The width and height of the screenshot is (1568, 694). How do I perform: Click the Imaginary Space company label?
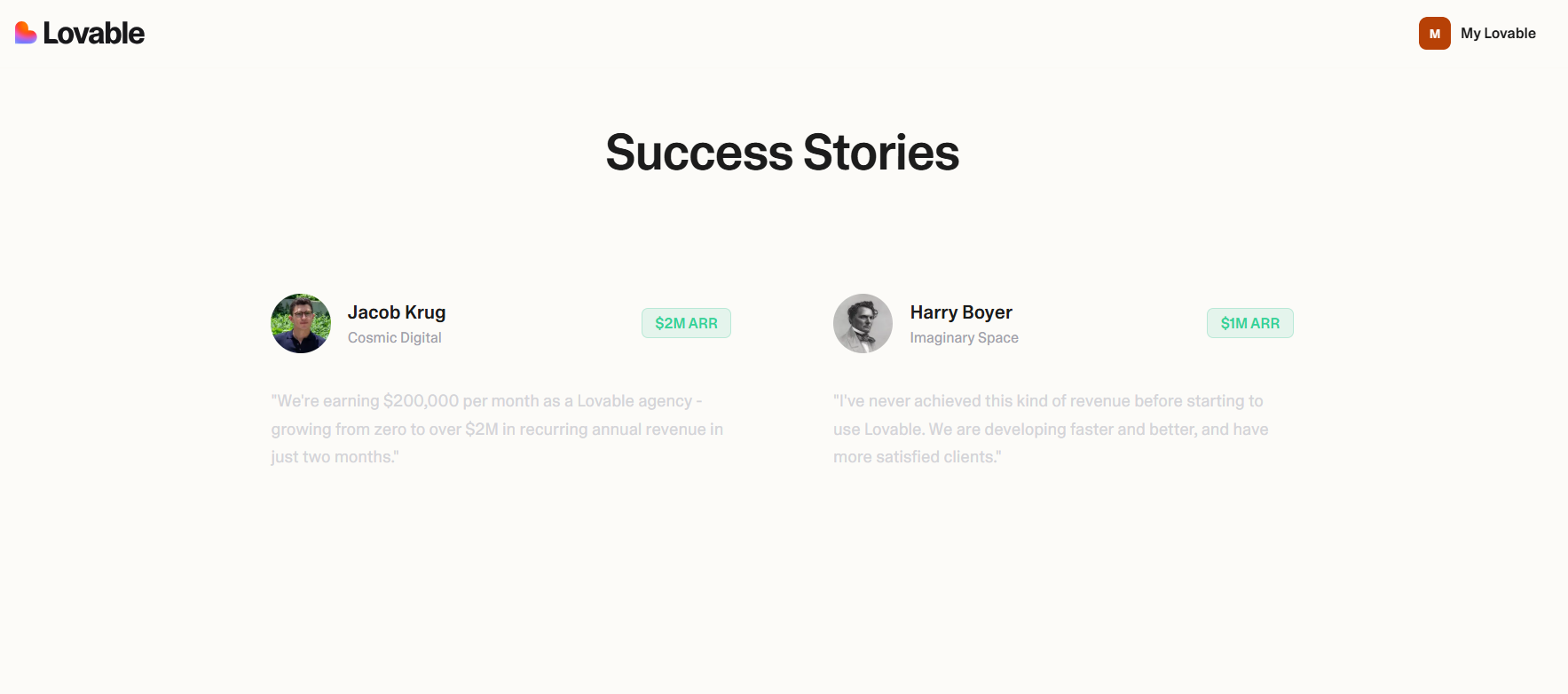[x=964, y=337]
